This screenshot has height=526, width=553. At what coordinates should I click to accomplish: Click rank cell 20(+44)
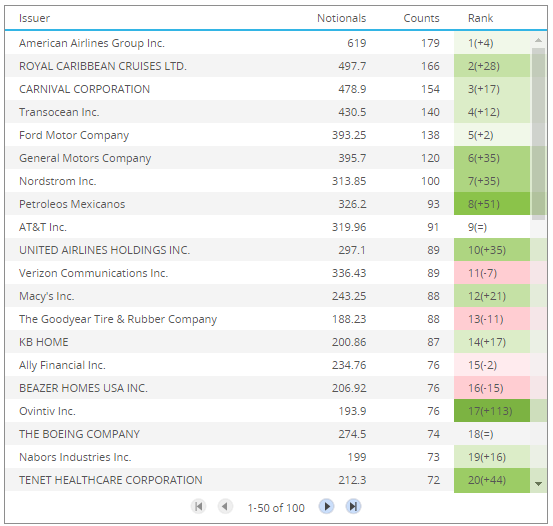(x=492, y=480)
